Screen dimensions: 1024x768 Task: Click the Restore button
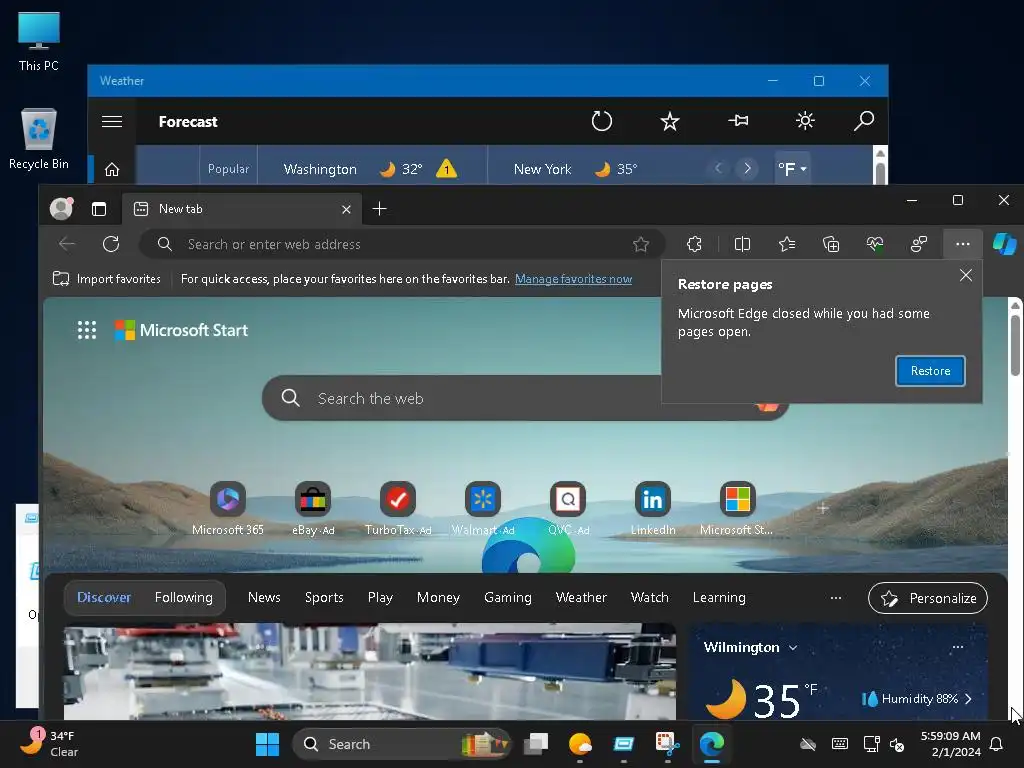[x=930, y=371]
